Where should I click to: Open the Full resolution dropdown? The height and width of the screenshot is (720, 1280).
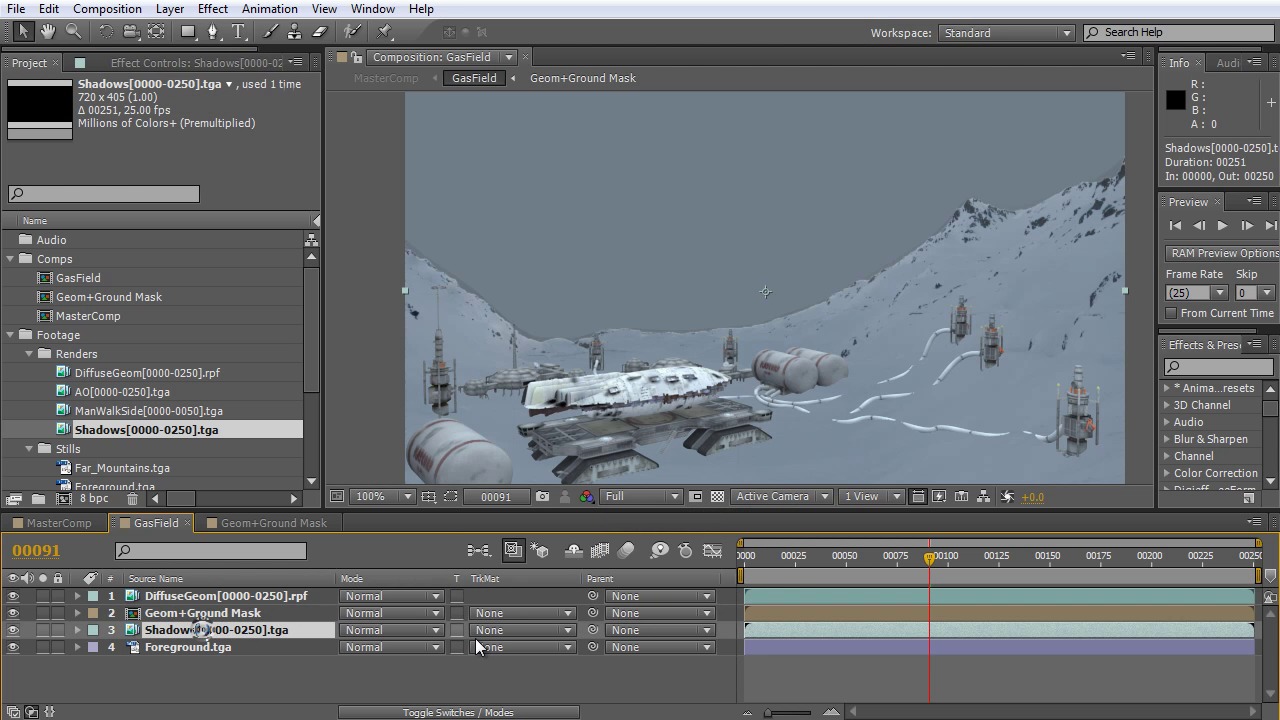(x=641, y=496)
